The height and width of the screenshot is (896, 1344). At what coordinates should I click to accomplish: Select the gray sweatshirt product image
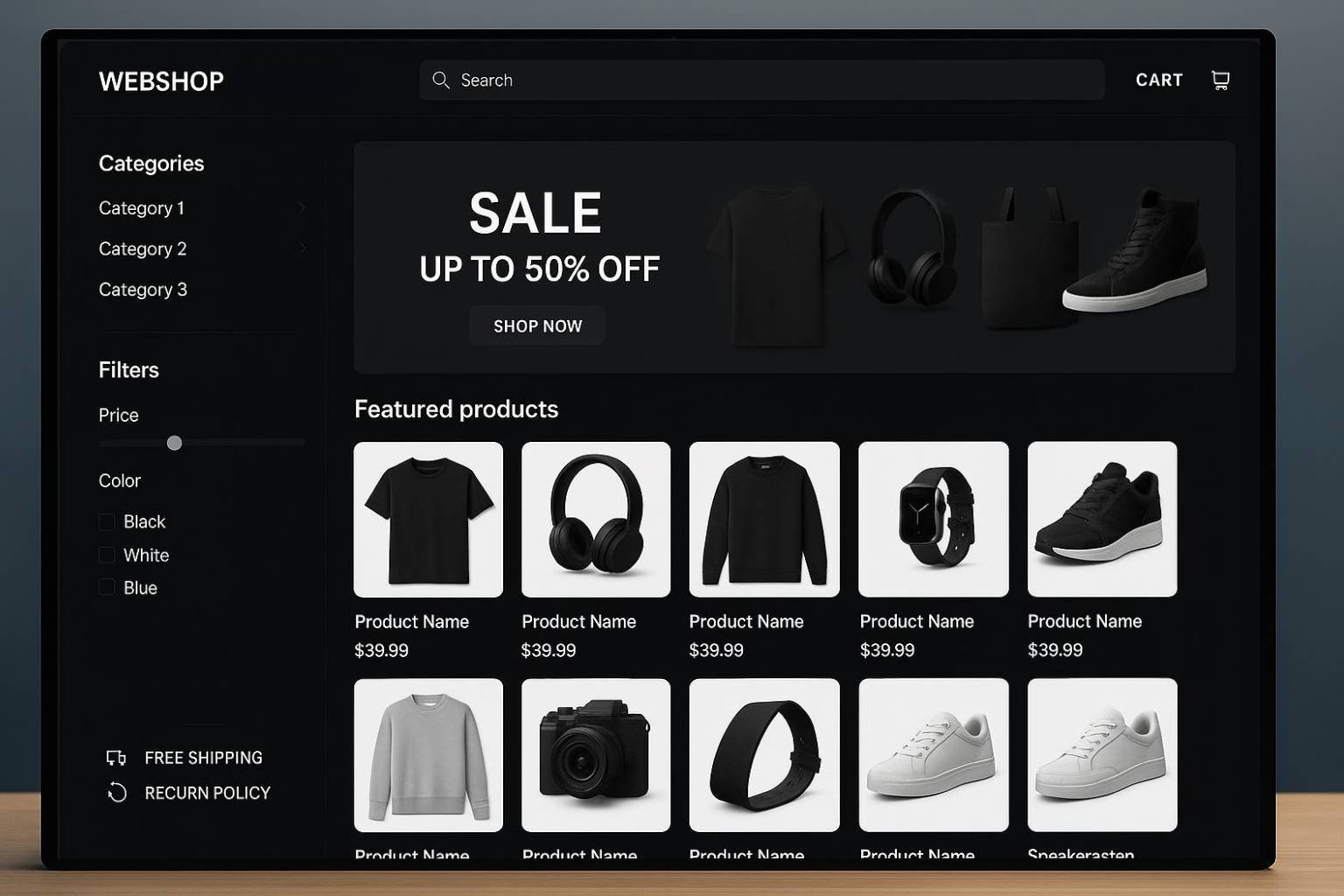click(429, 755)
